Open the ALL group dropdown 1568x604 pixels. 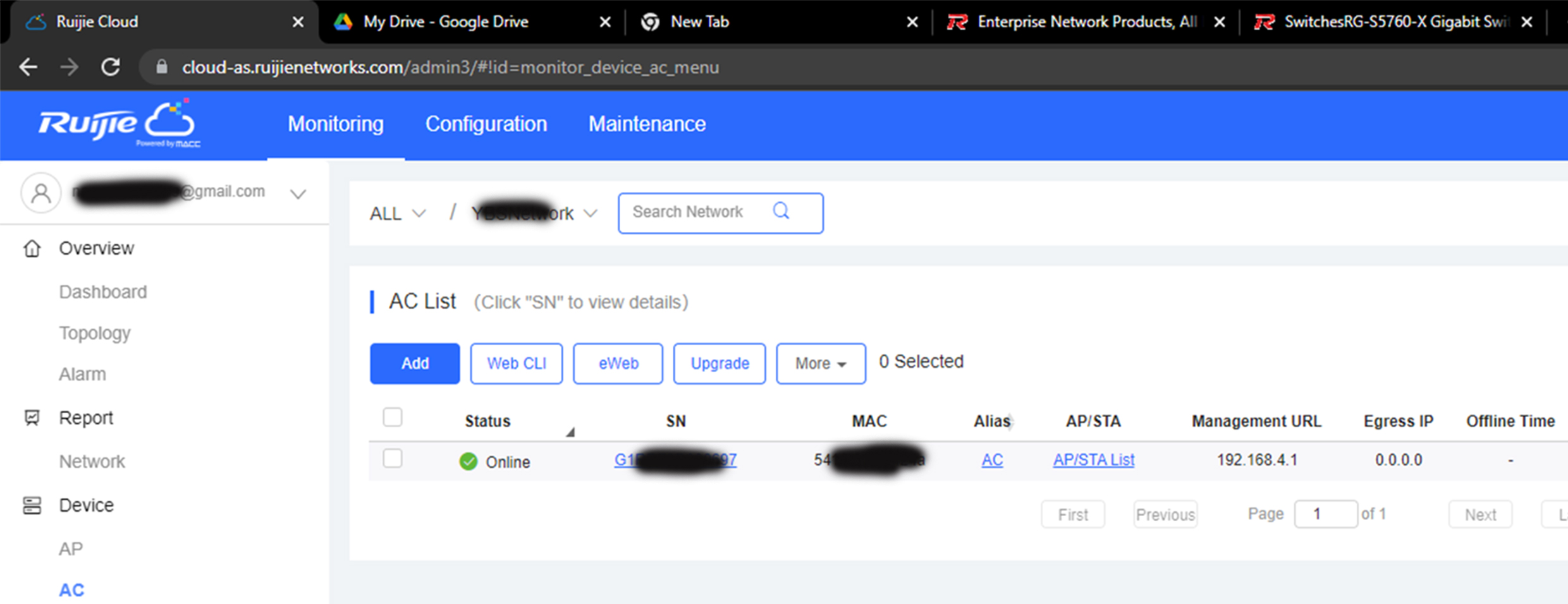pos(398,214)
